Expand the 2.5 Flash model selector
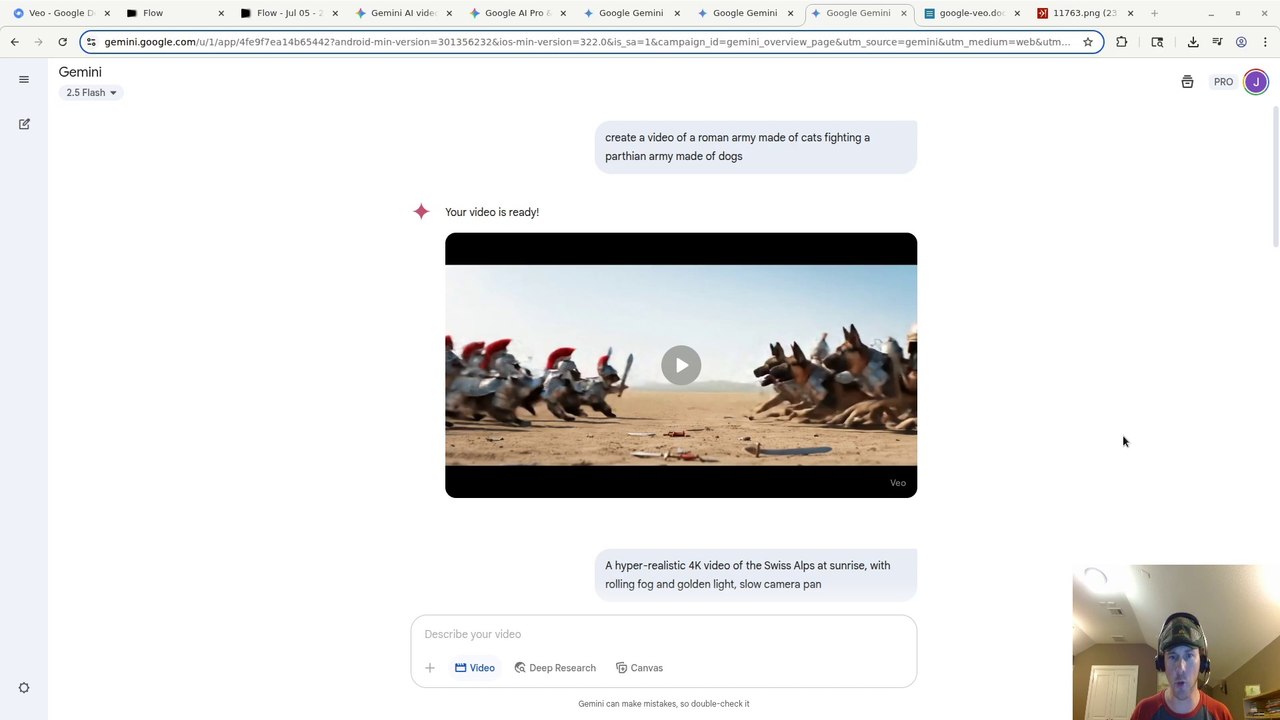This screenshot has height=720, width=1280. point(91,93)
